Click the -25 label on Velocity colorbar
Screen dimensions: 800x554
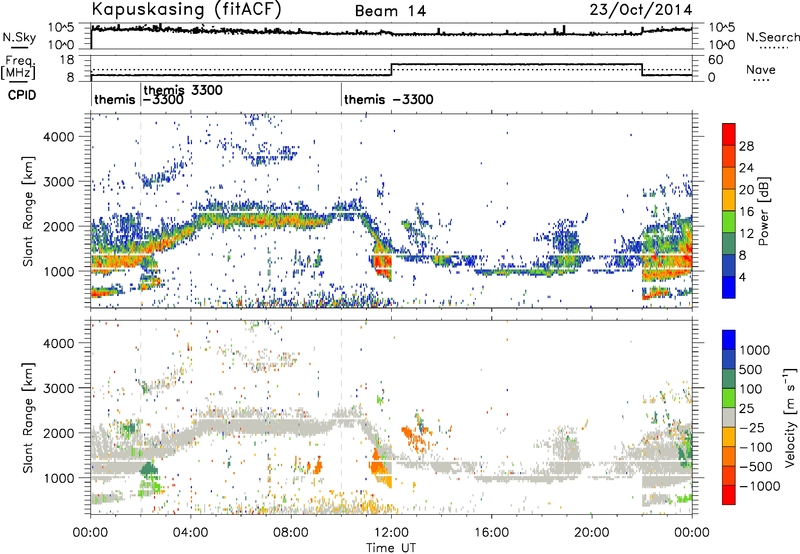(755, 427)
